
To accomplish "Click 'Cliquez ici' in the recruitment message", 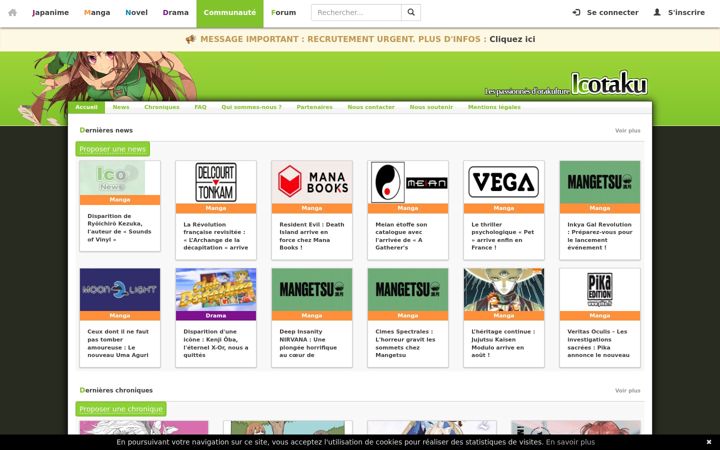I will pyautogui.click(x=512, y=39).
